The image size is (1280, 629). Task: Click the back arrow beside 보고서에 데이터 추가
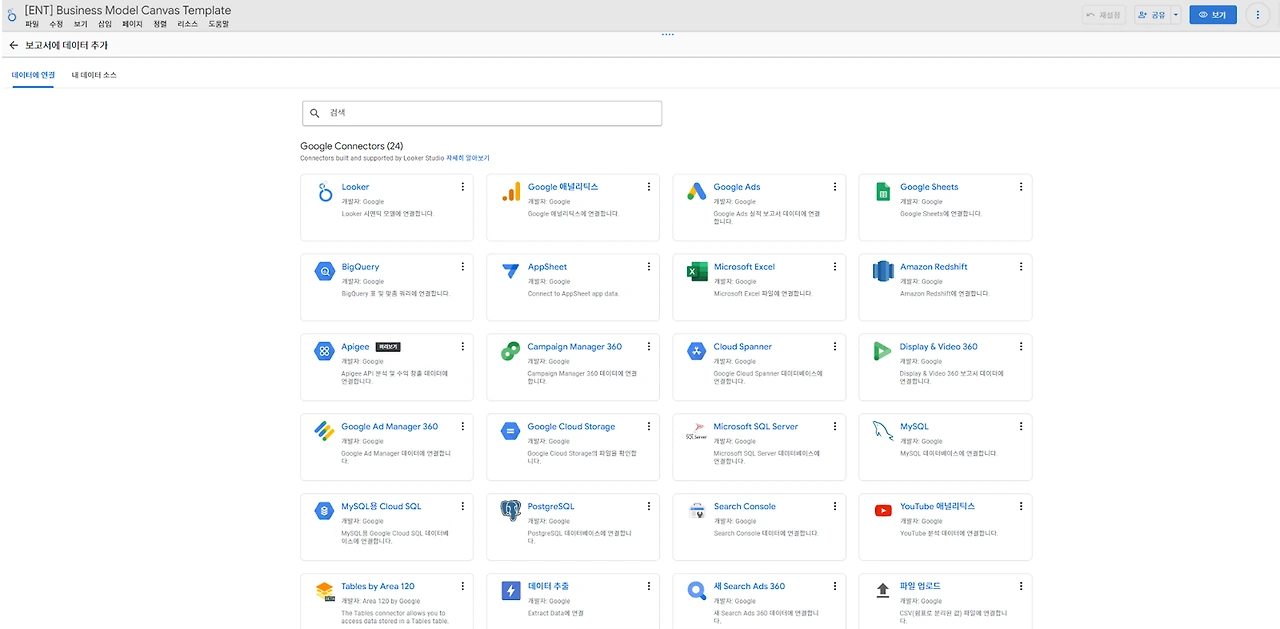coord(14,45)
